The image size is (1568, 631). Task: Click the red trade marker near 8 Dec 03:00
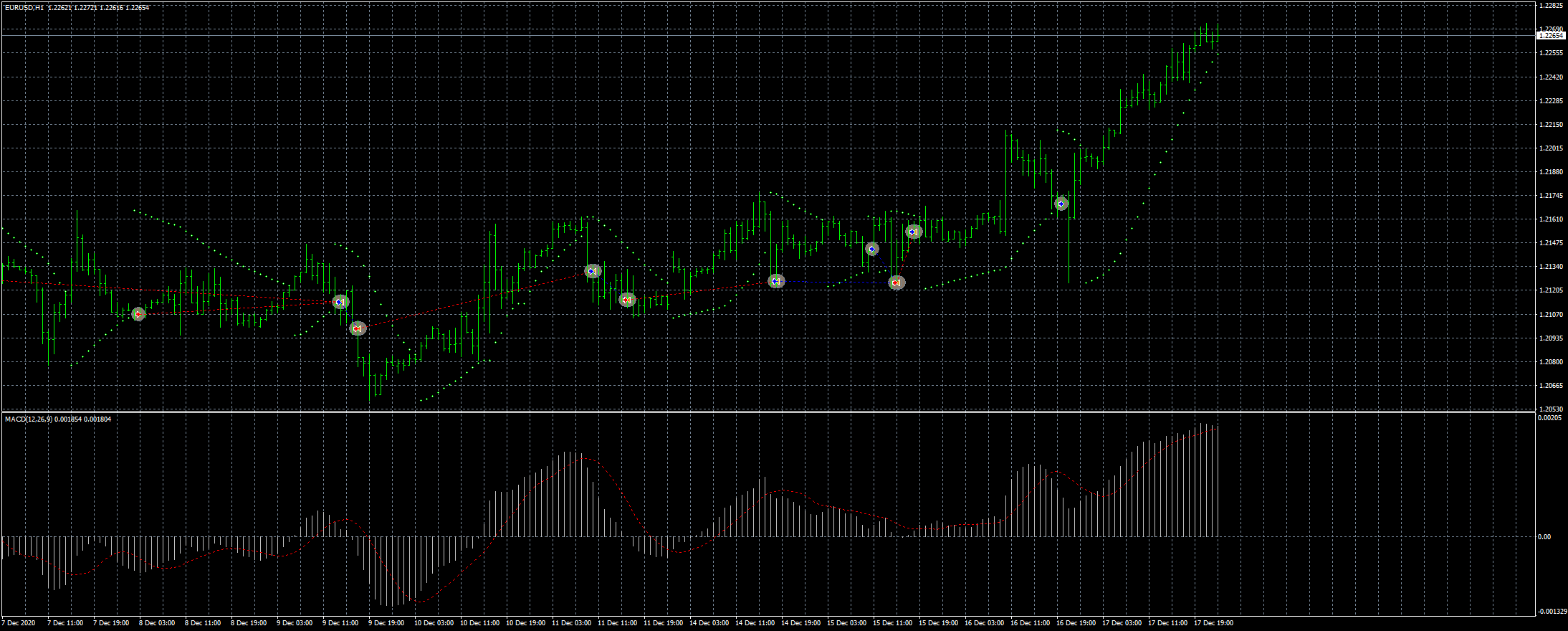(138, 314)
